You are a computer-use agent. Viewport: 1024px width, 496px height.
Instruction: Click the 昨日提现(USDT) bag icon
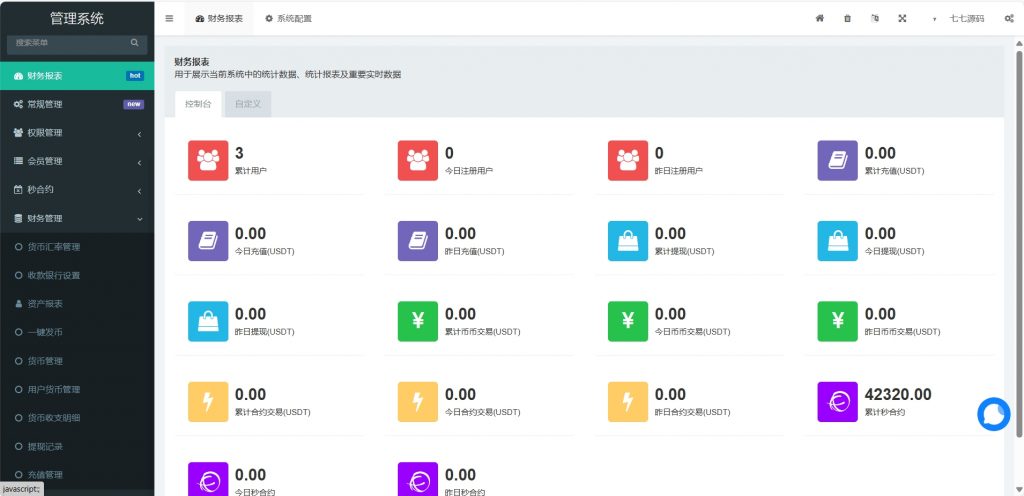pos(208,321)
